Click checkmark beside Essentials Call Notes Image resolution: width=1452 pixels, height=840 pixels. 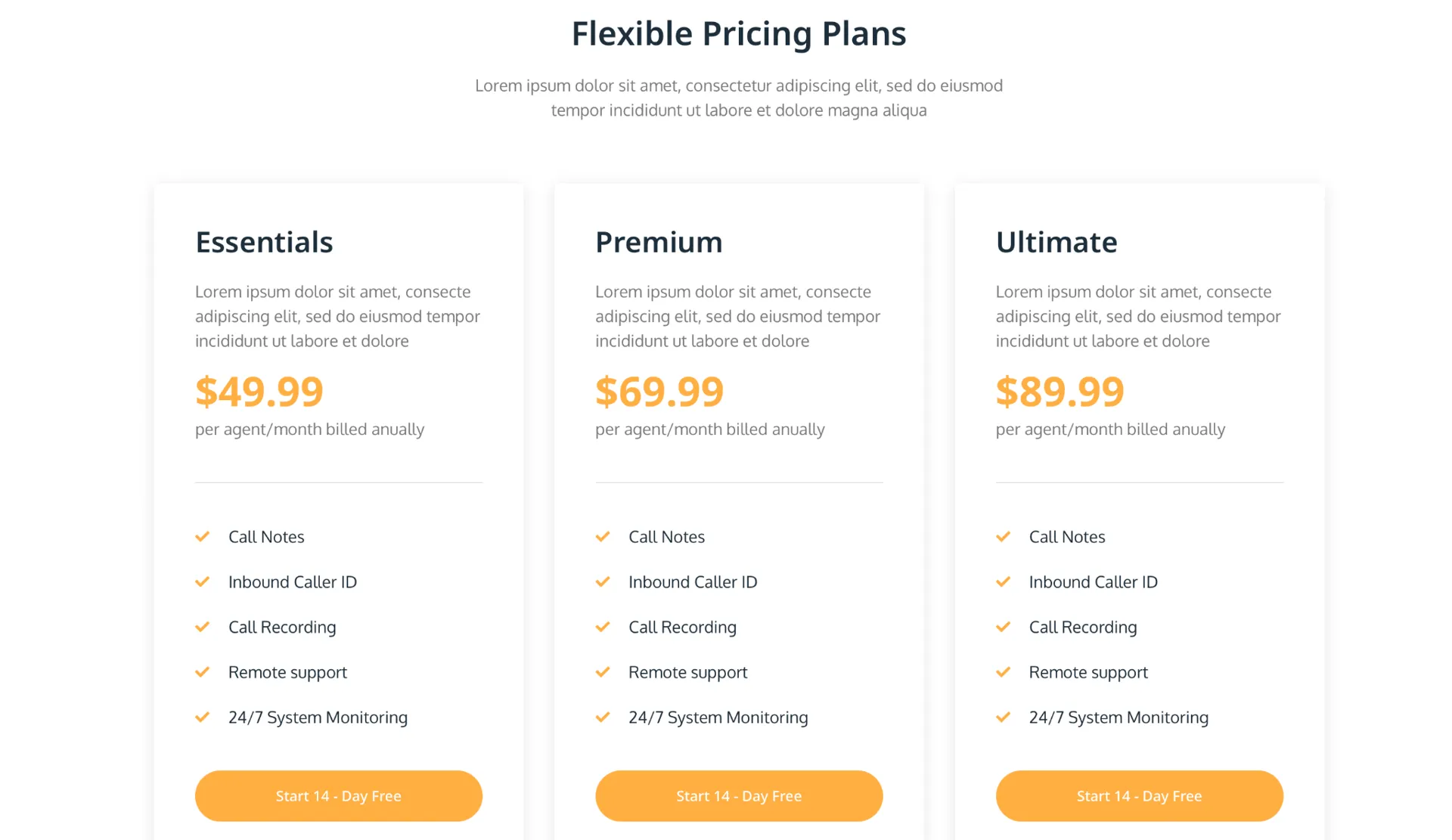click(202, 537)
